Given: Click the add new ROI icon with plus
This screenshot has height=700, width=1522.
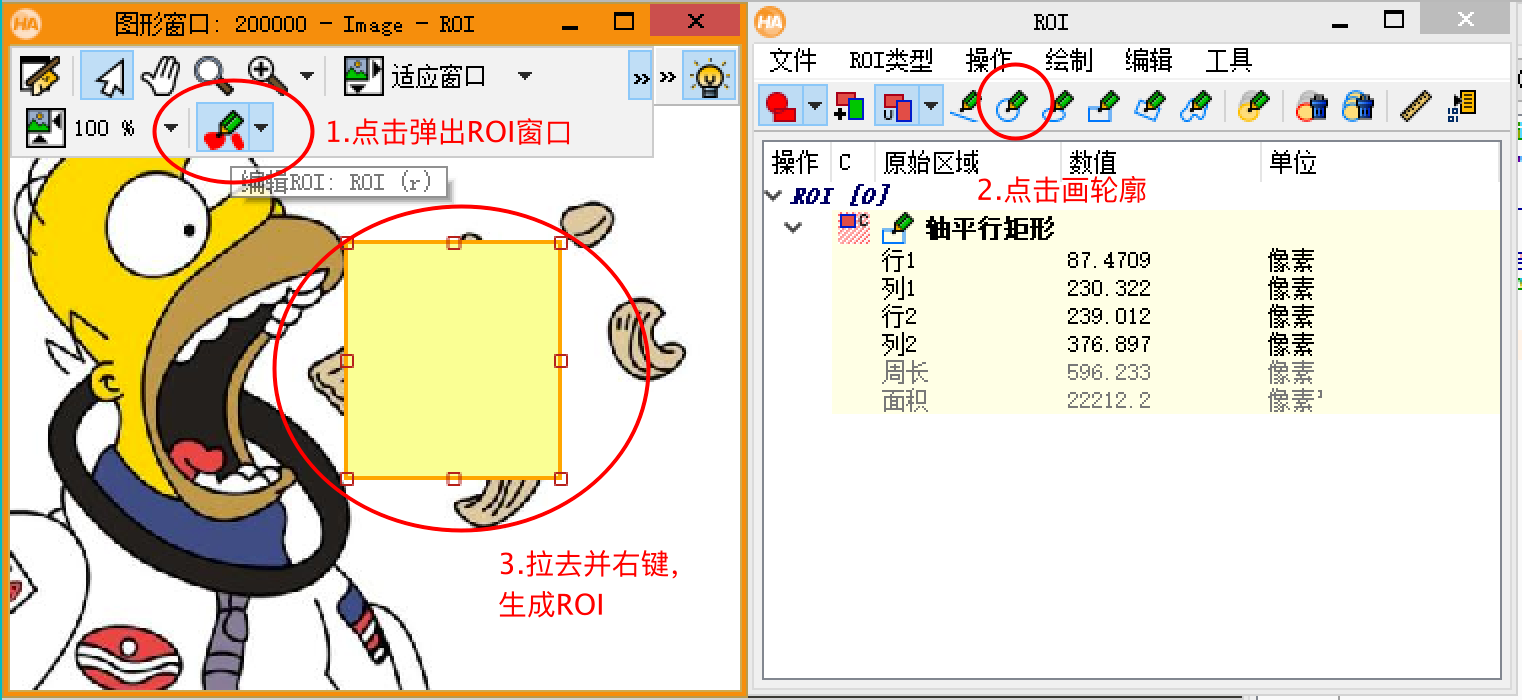Looking at the screenshot, I should (849, 105).
